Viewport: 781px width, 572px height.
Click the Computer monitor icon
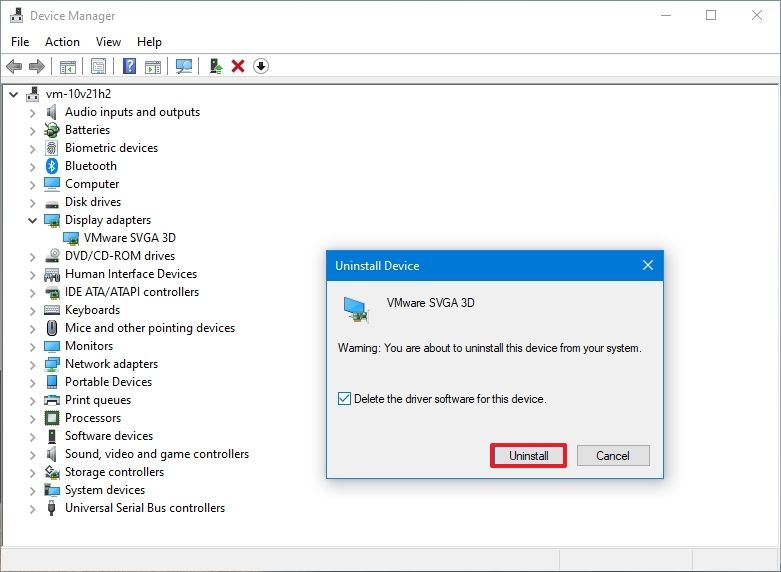52,184
